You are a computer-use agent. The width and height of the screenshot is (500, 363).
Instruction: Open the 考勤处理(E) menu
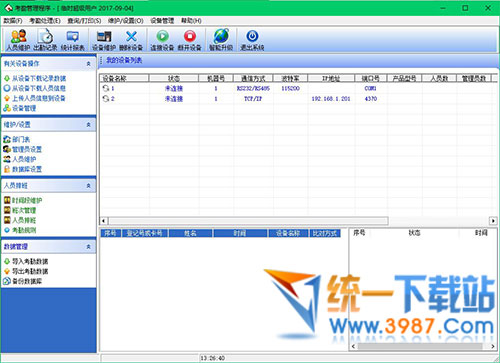tap(45, 21)
